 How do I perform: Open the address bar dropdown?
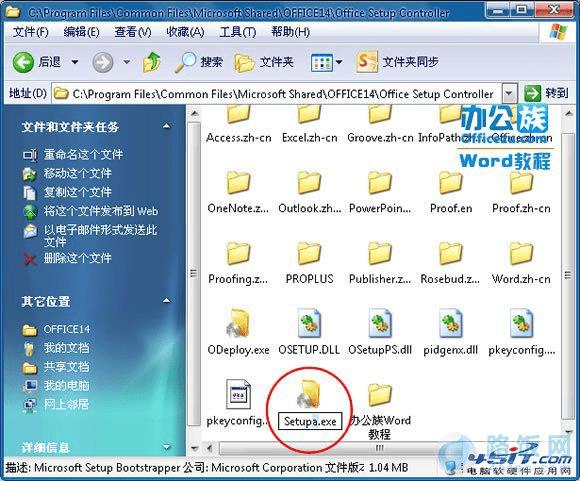[x=509, y=94]
